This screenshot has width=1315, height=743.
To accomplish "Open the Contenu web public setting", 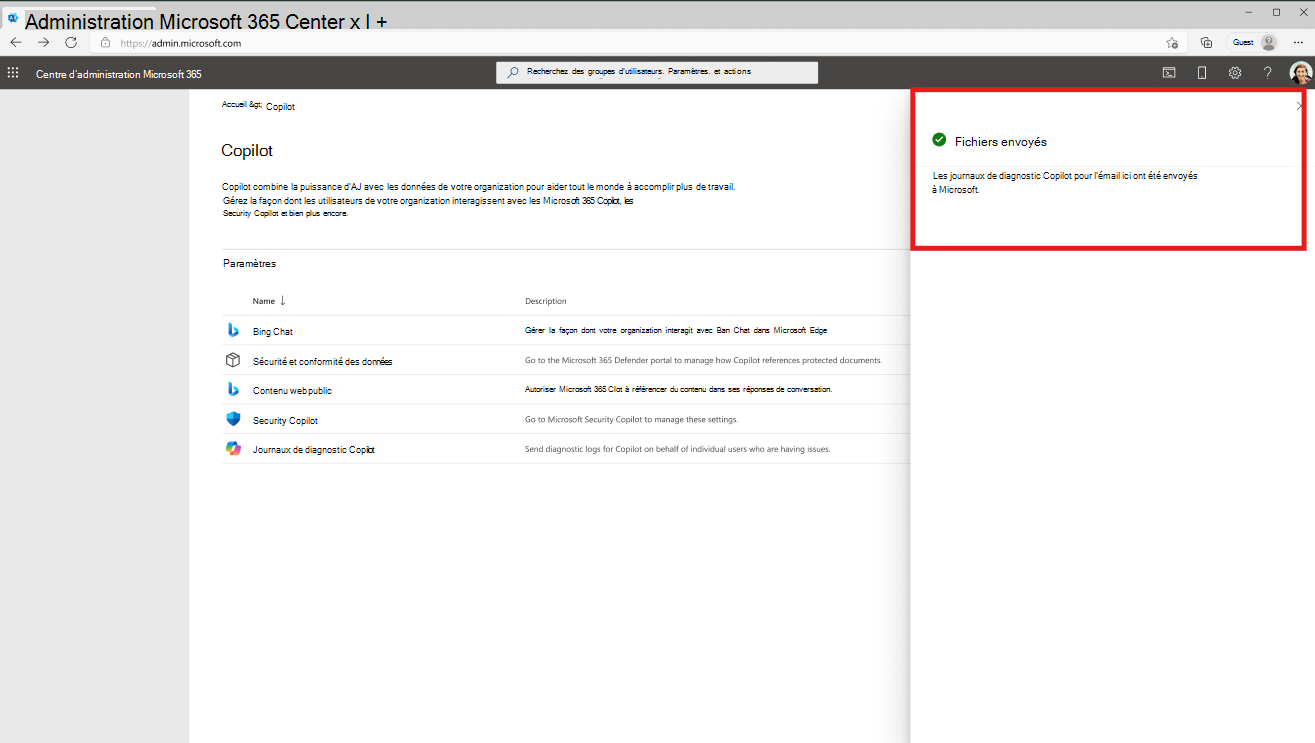I will click(x=292, y=390).
